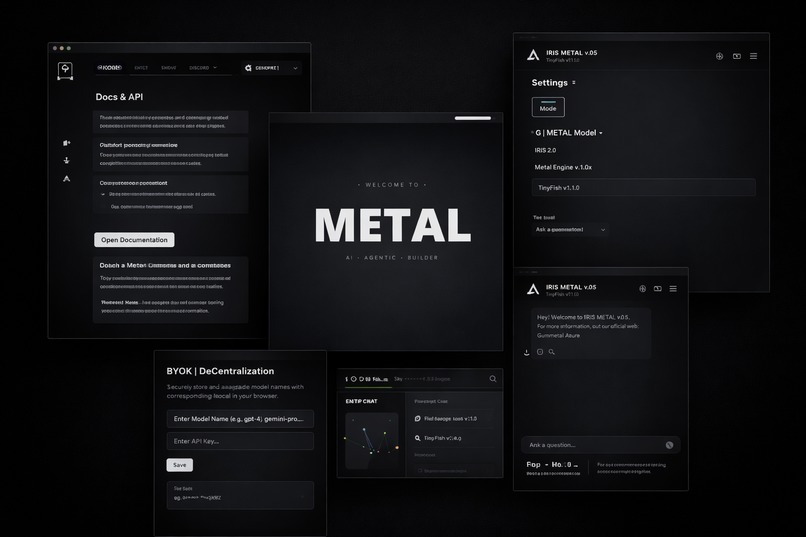The width and height of the screenshot is (806, 537).
Task: Click the 'IRIS METAL v.05' title in Settings window
Action: click(x=572, y=53)
